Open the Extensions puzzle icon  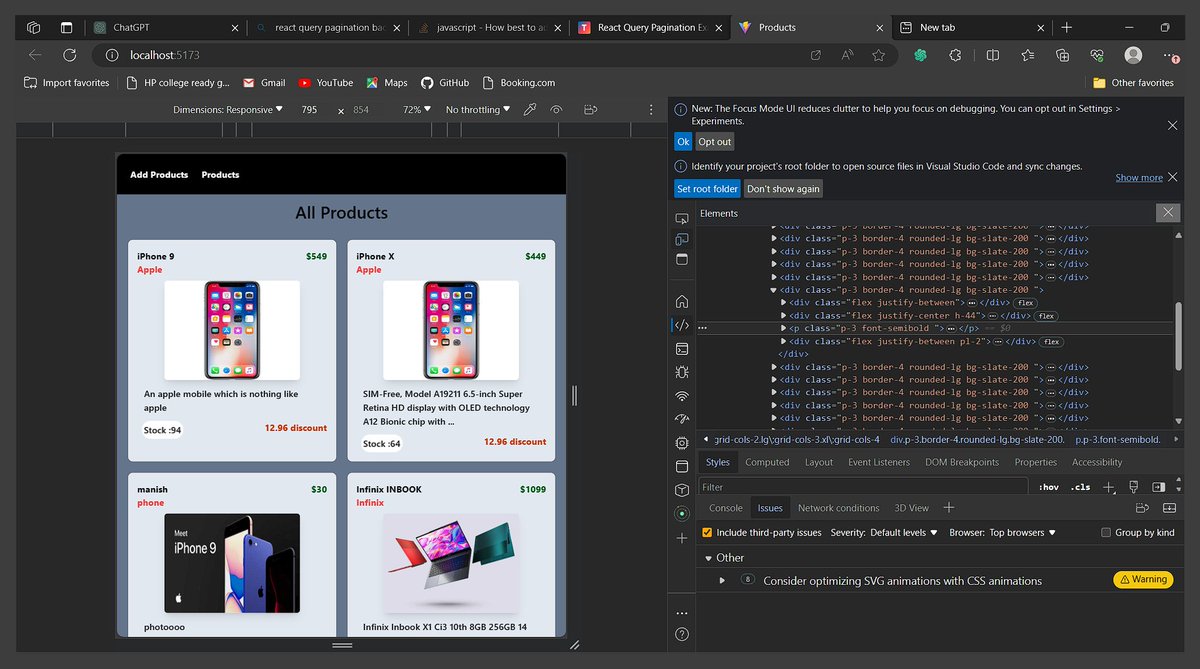tap(955, 55)
